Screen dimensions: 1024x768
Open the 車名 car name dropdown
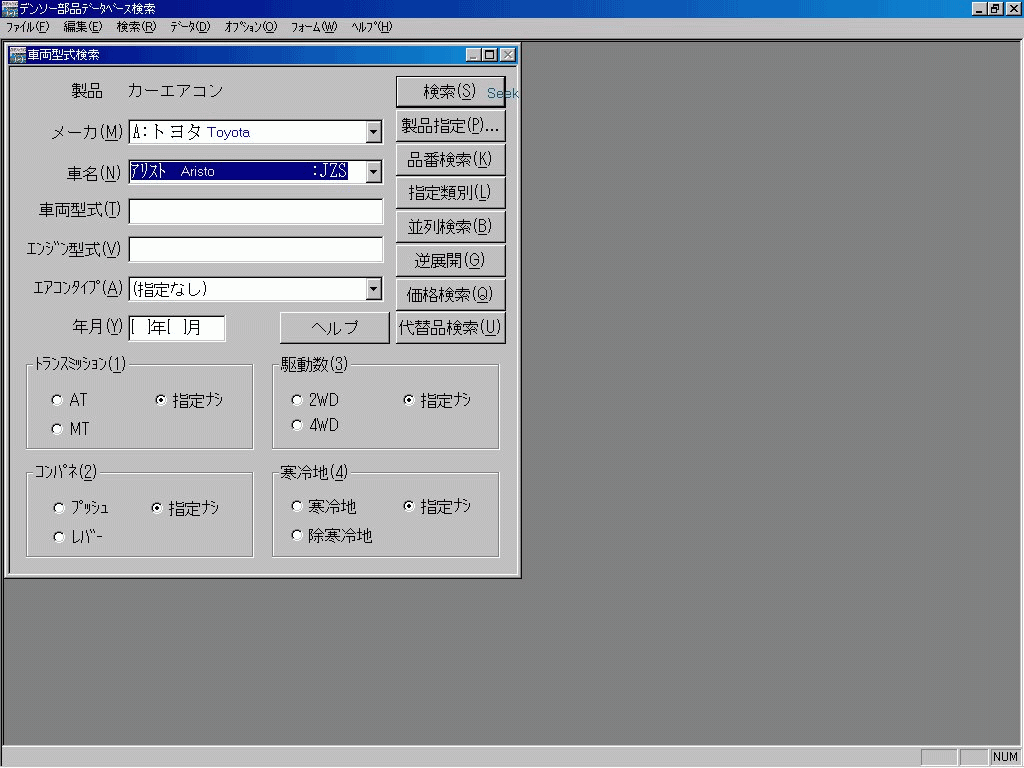click(x=373, y=171)
